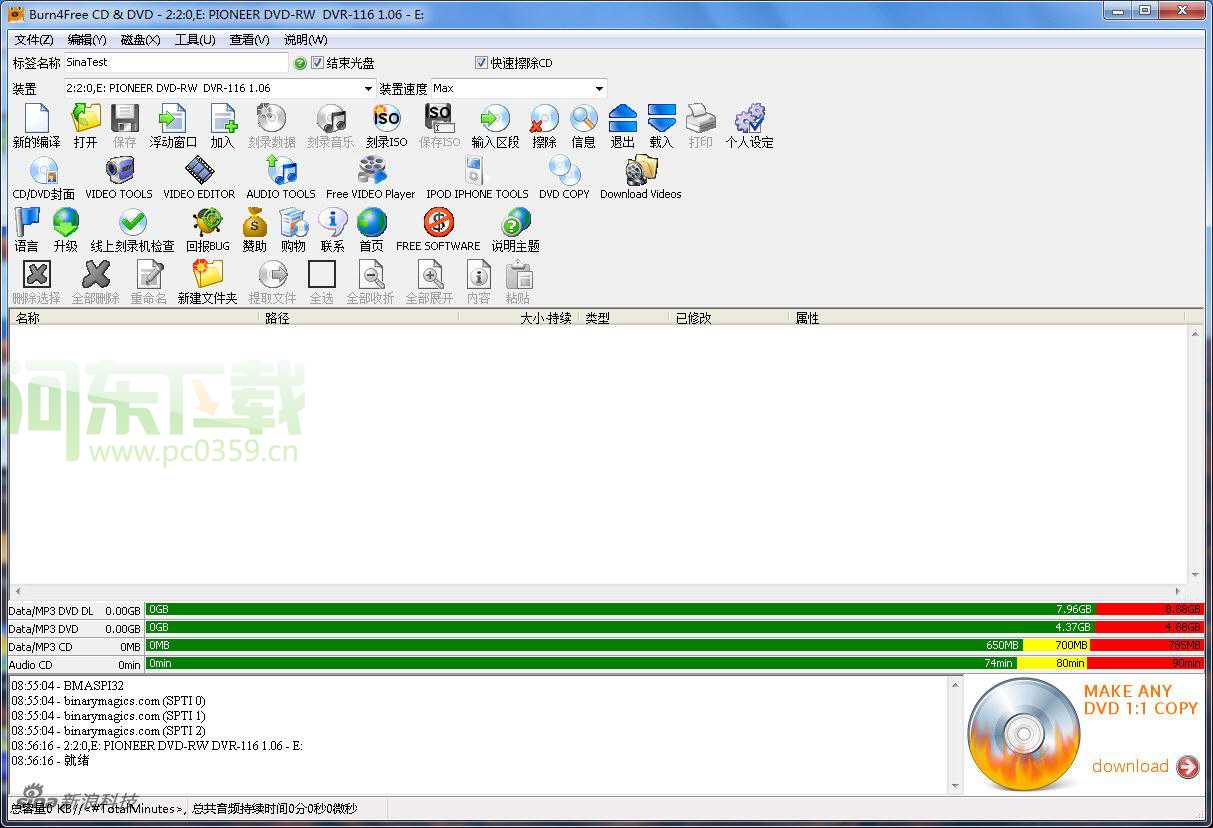
Task: Click the download link for DVD 1:1 COPY
Action: tap(1131, 766)
